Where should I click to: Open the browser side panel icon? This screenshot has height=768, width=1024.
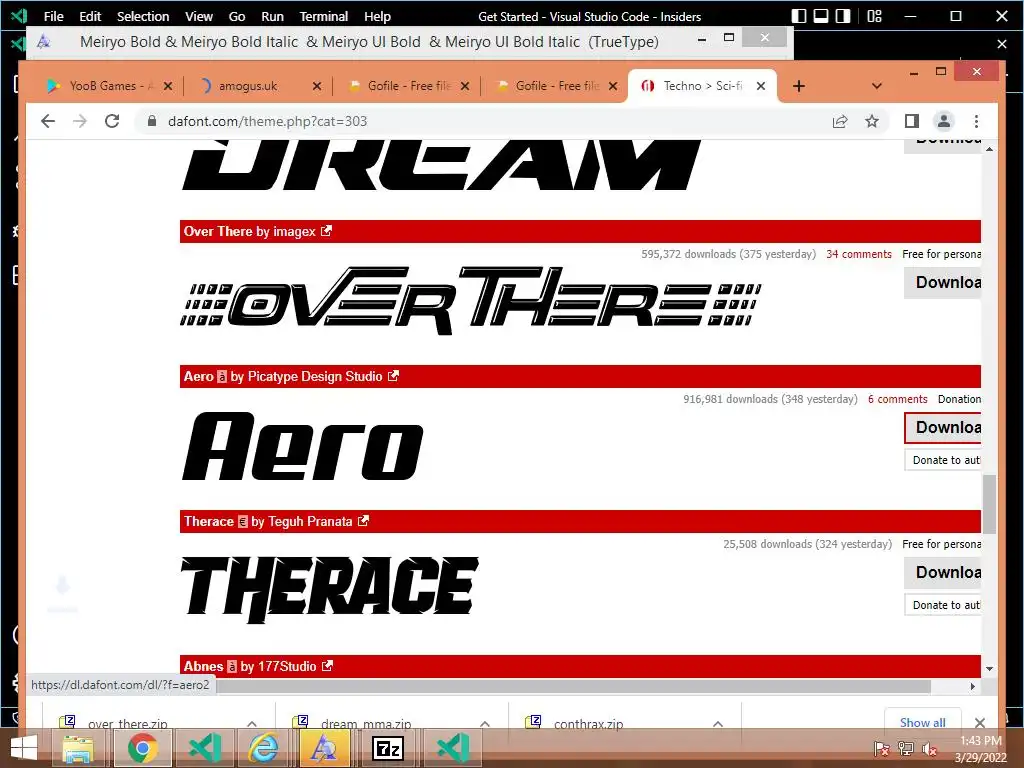912,121
